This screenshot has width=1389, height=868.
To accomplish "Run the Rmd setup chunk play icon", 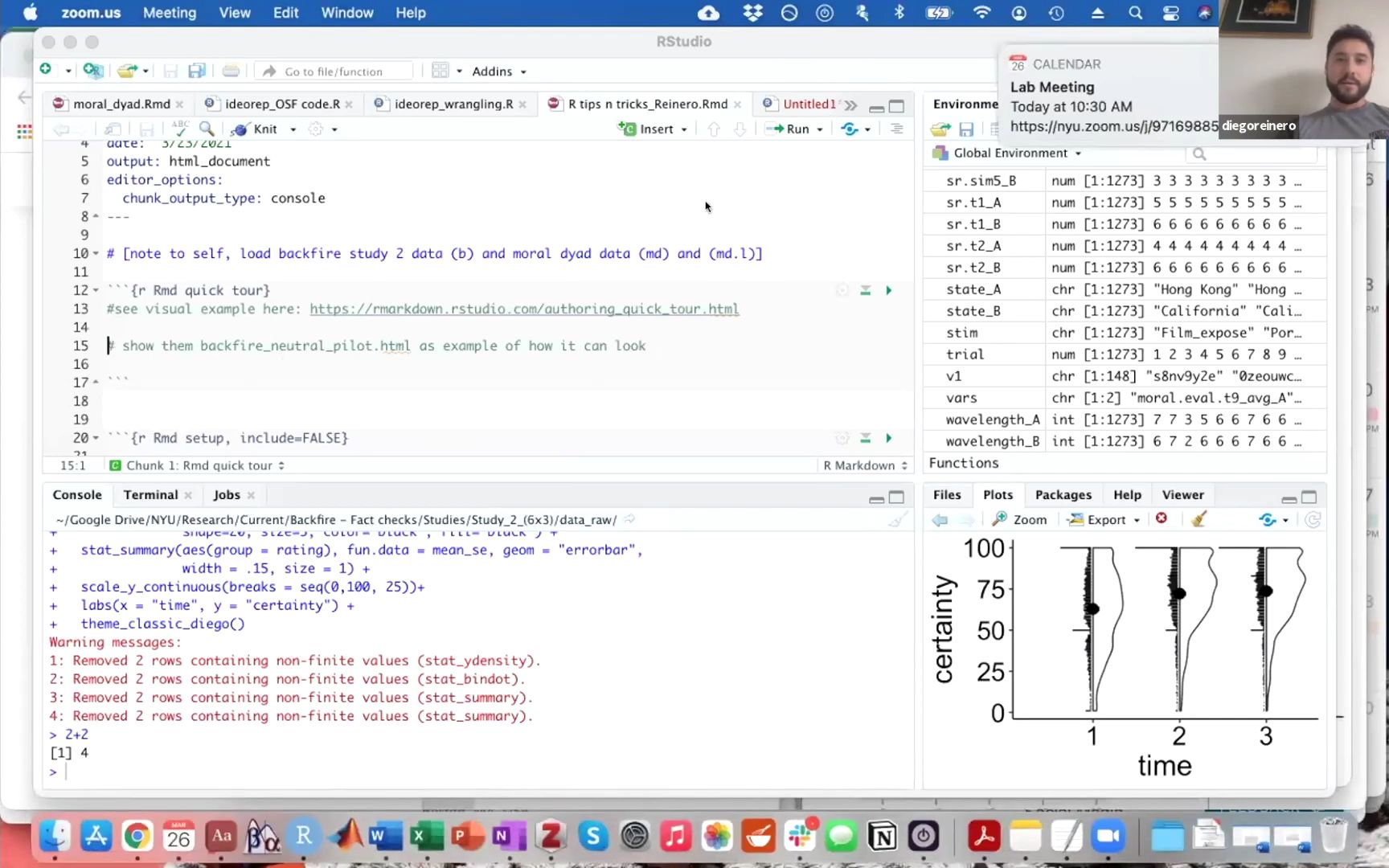I will pos(889,438).
